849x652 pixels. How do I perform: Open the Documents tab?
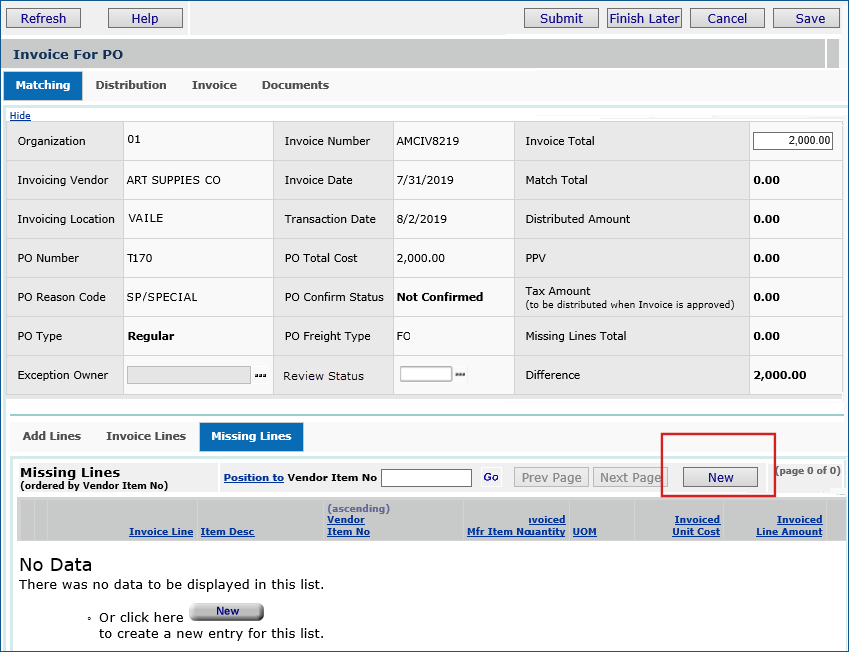tap(295, 86)
